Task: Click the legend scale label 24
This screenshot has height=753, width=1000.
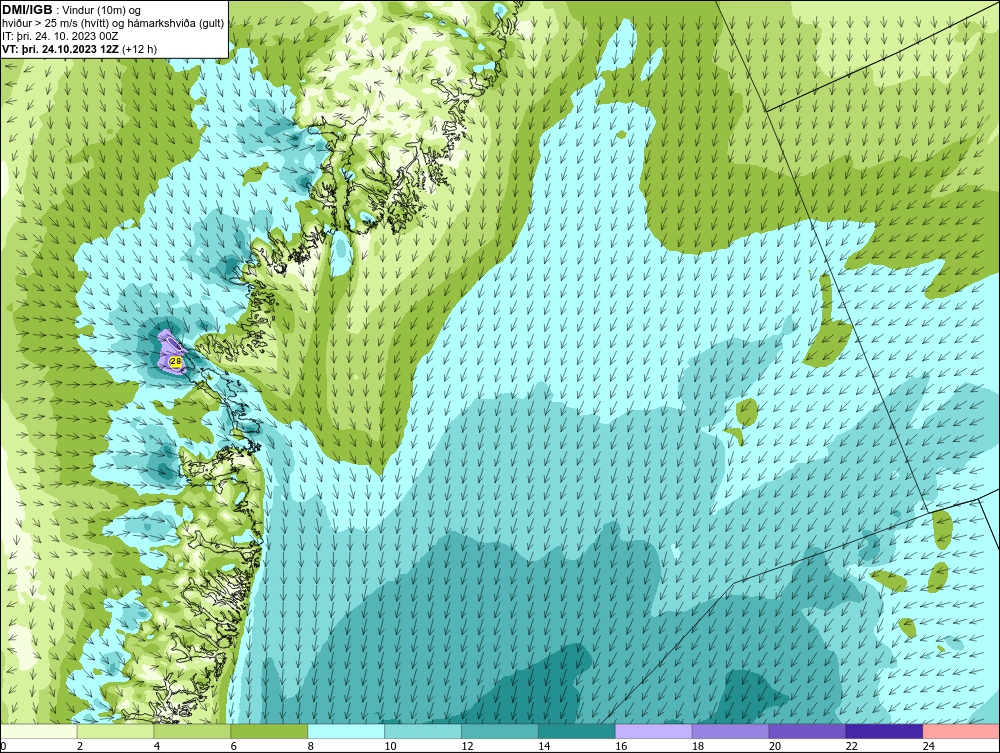Action: pyautogui.click(x=929, y=746)
